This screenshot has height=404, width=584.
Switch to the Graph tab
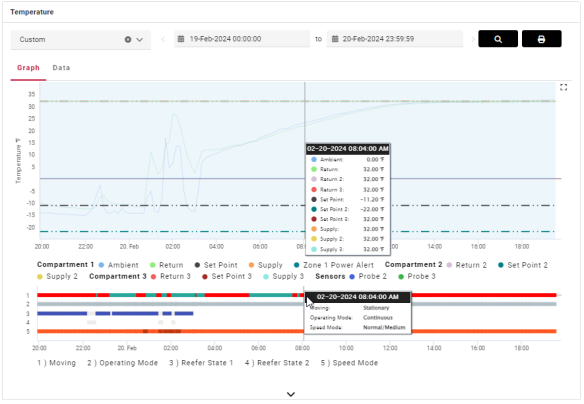(x=28, y=68)
